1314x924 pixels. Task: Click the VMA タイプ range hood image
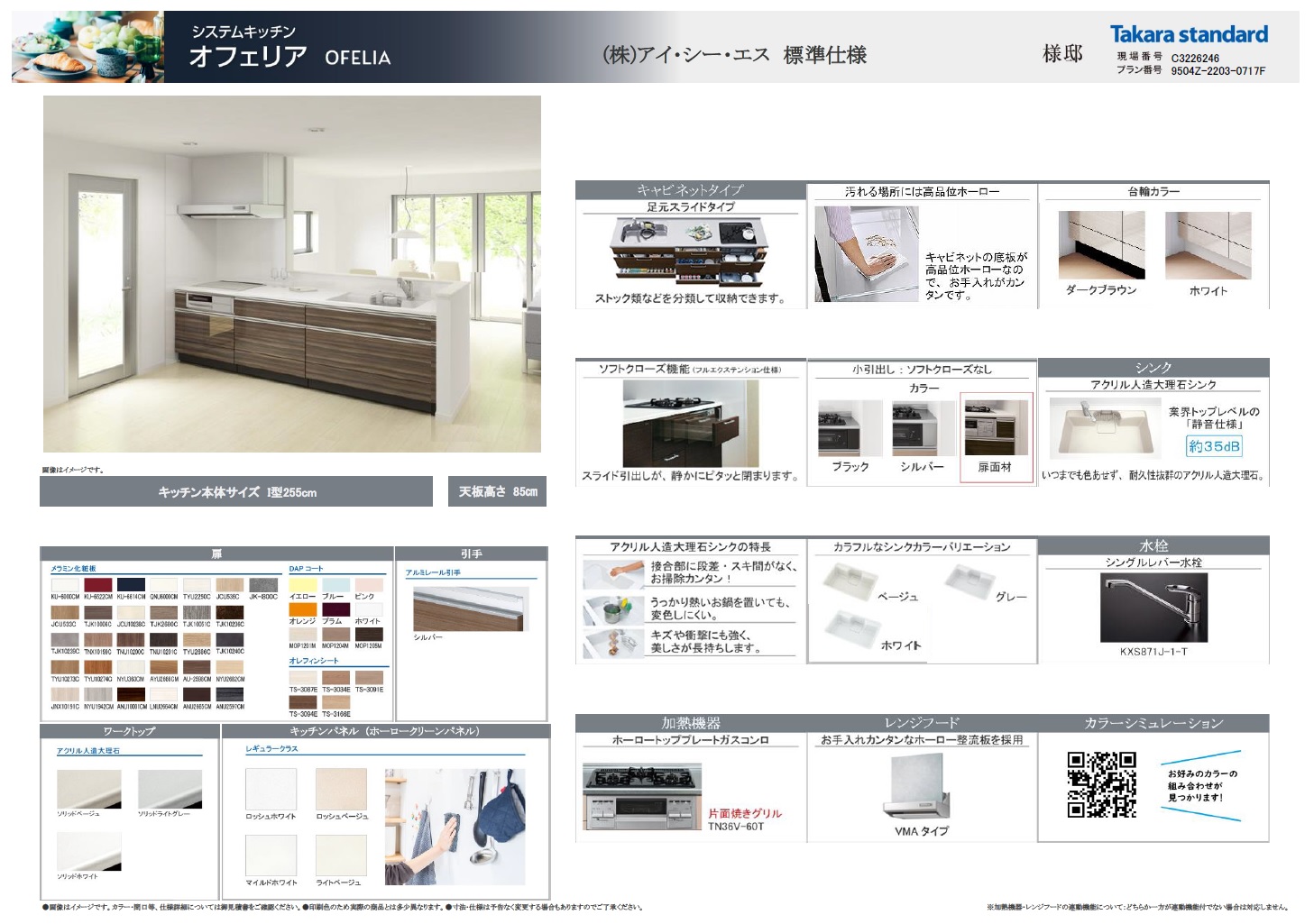916,786
